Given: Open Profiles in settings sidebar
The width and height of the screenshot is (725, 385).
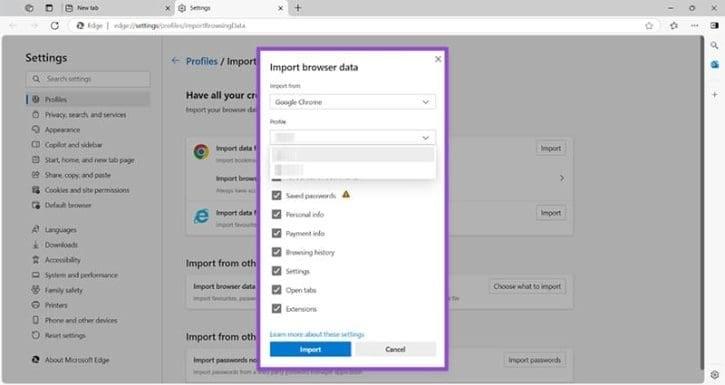Looking at the screenshot, I should [88, 99].
